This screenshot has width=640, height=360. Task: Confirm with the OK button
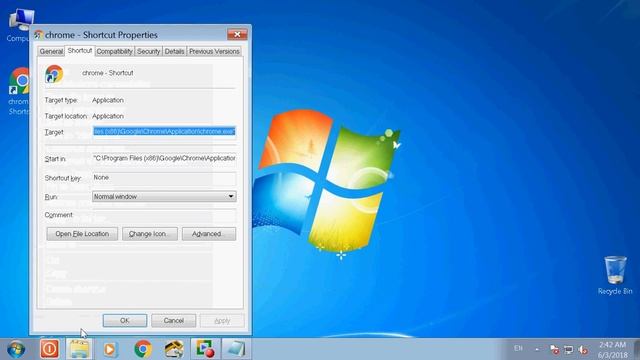tap(125, 320)
